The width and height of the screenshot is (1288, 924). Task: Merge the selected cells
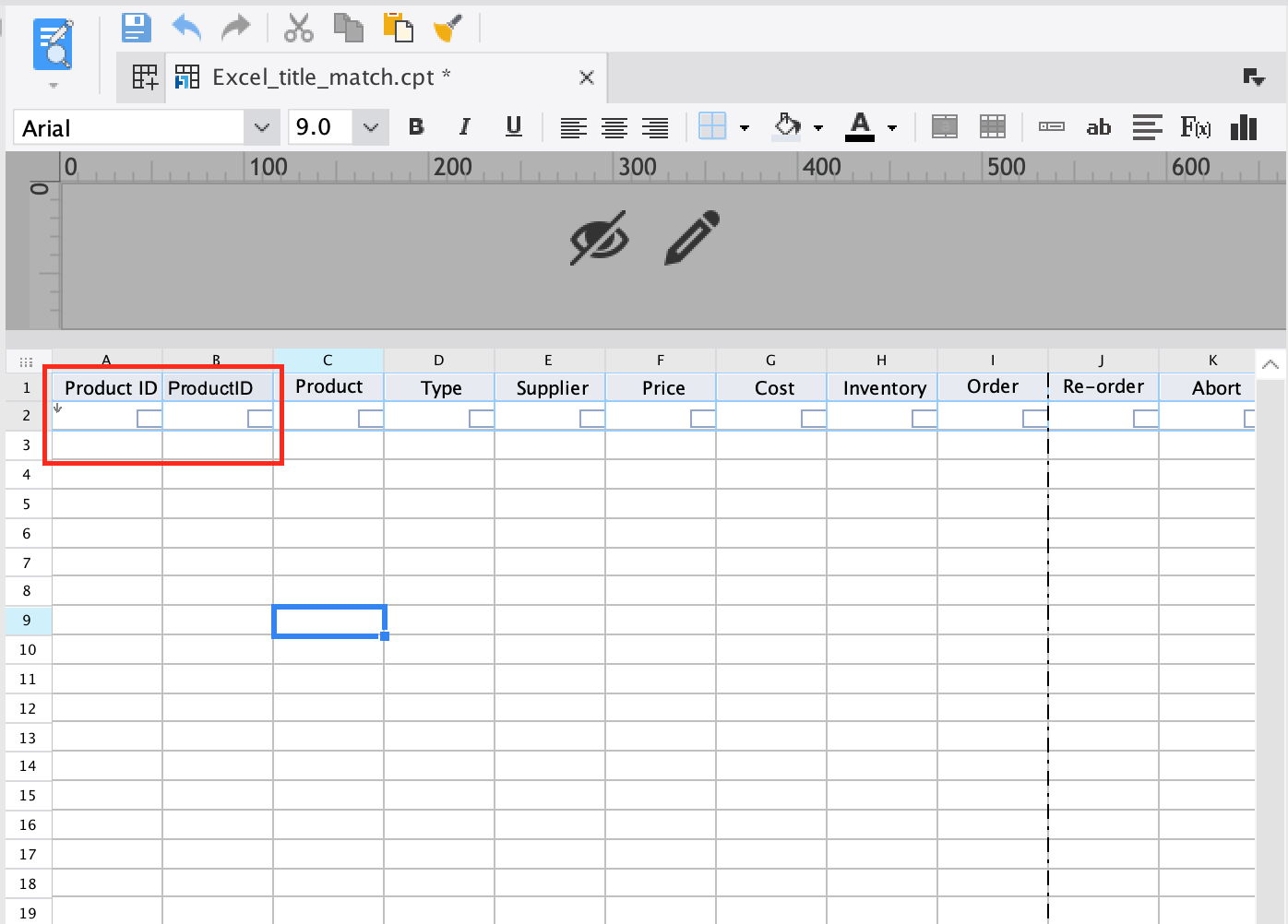pos(945,126)
